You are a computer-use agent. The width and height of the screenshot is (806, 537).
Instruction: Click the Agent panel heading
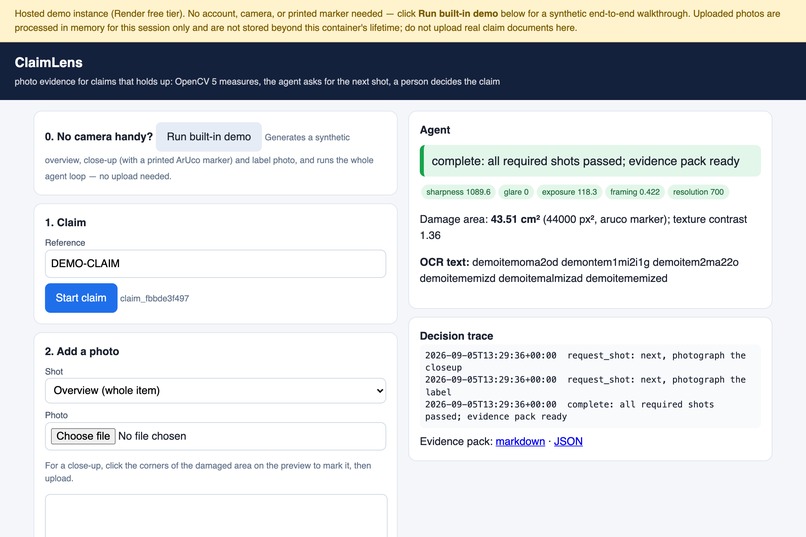click(435, 130)
